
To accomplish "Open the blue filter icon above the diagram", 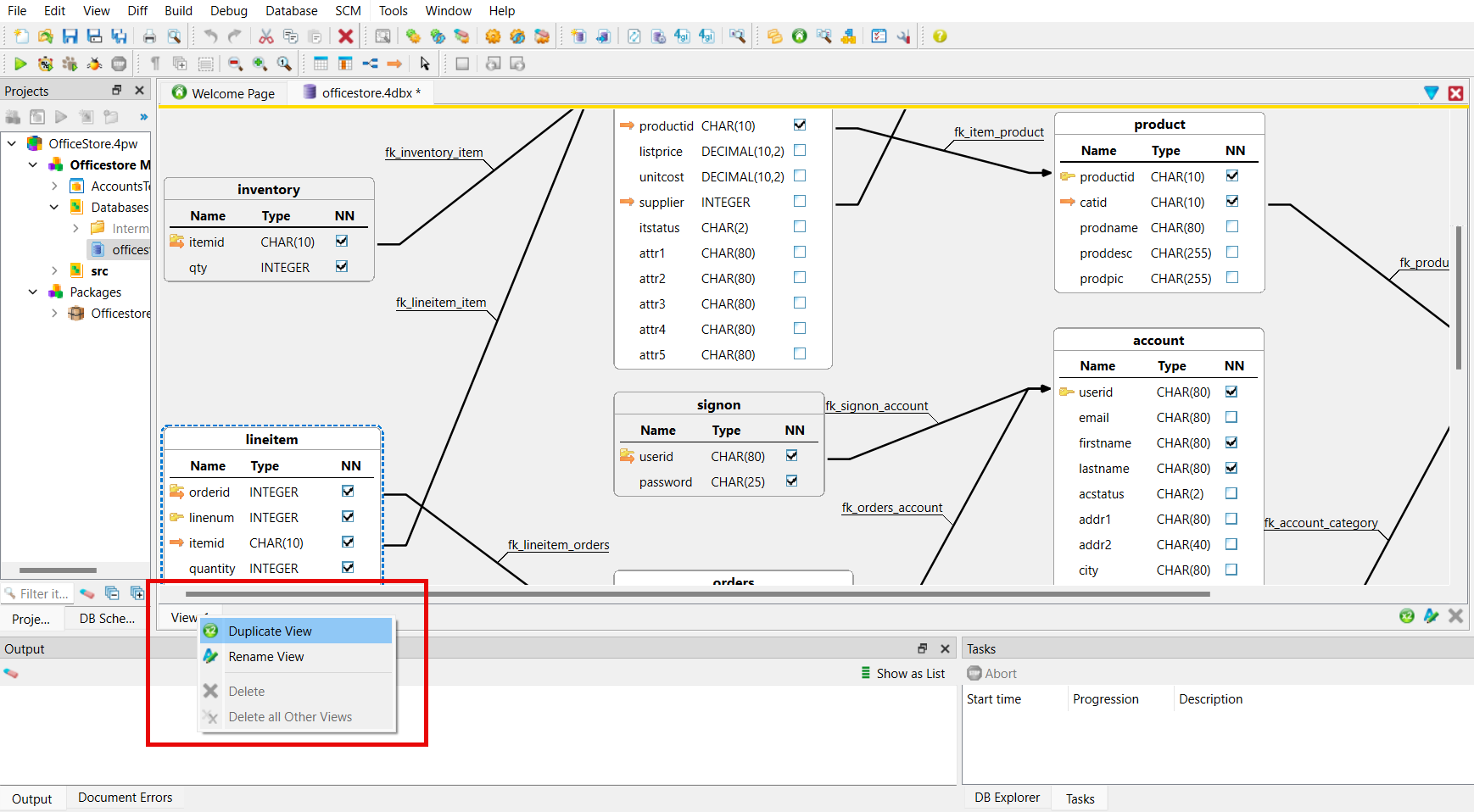I will point(1432,93).
